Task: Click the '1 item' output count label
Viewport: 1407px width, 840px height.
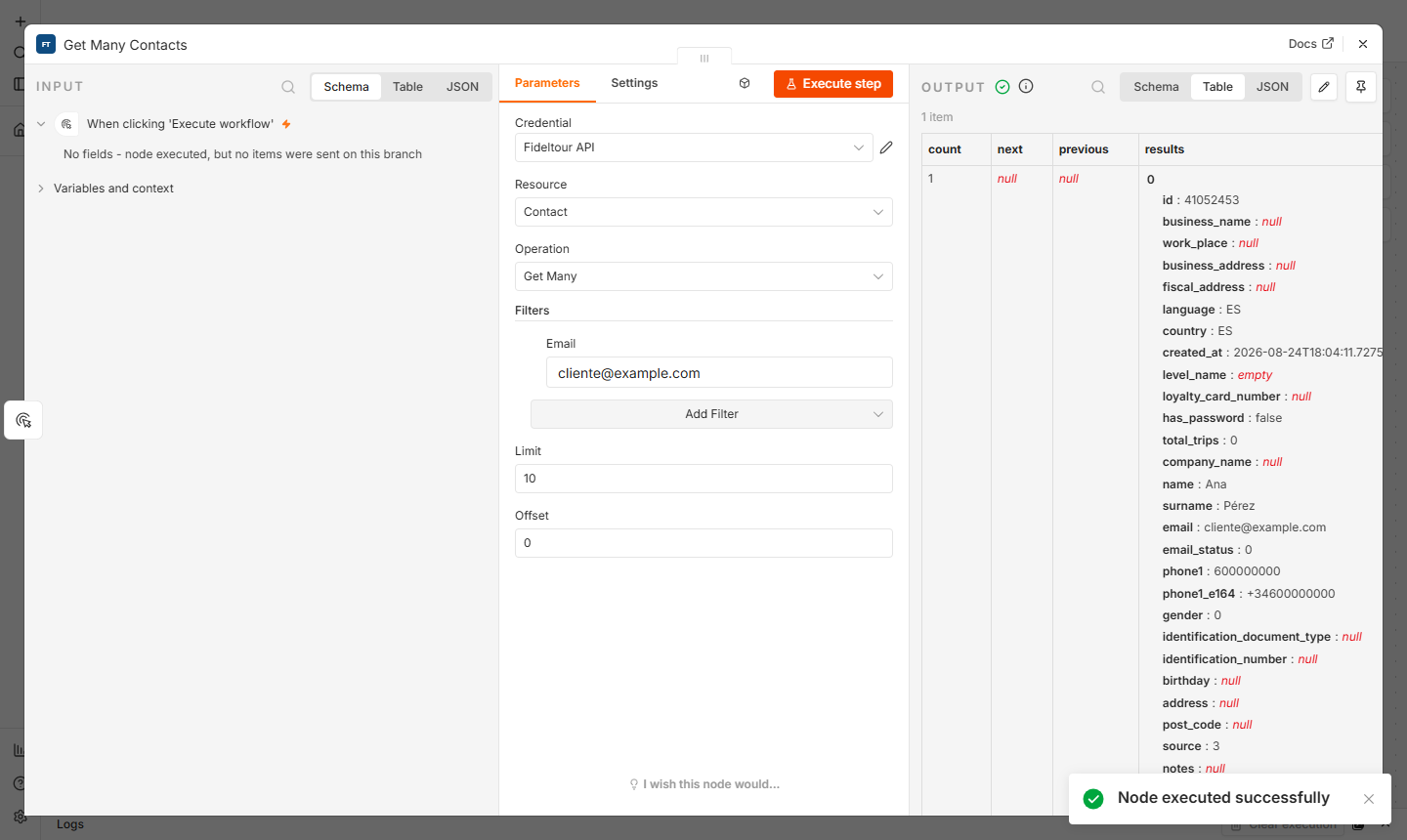Action: point(937,117)
